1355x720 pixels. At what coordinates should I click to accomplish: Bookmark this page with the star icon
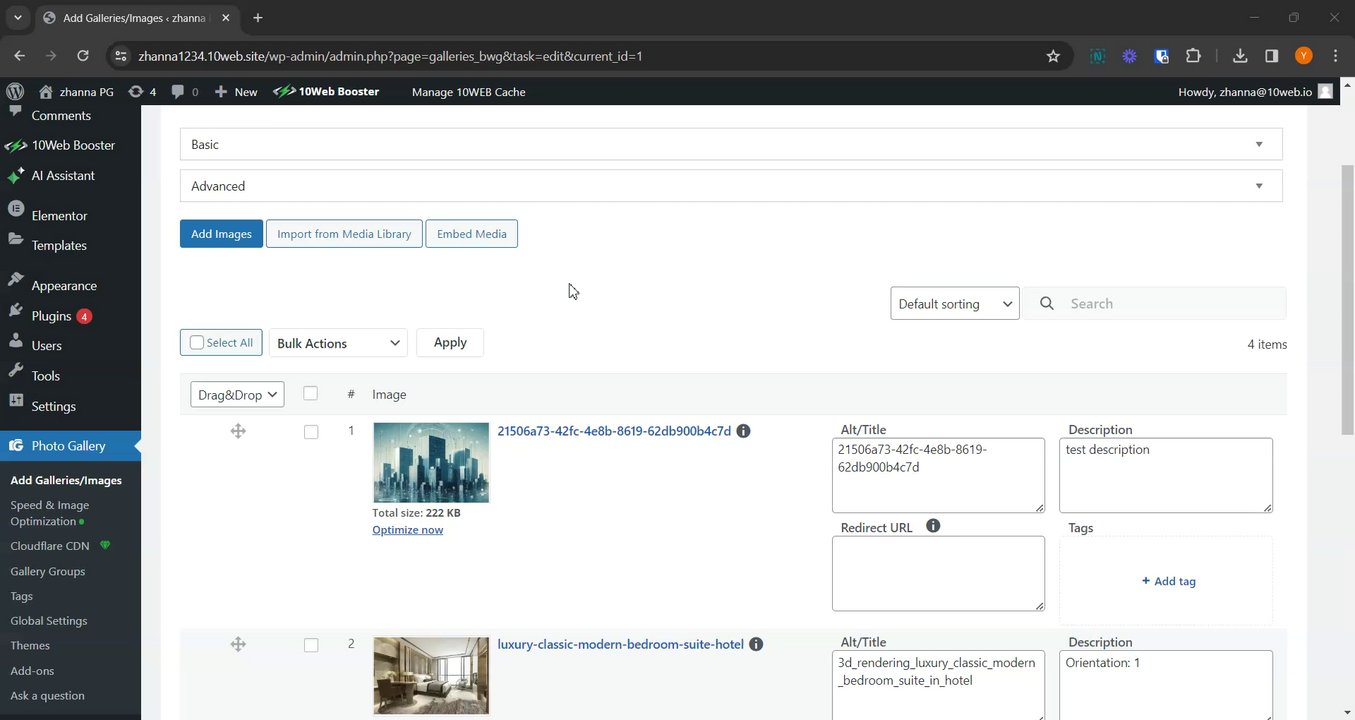[x=1053, y=56]
